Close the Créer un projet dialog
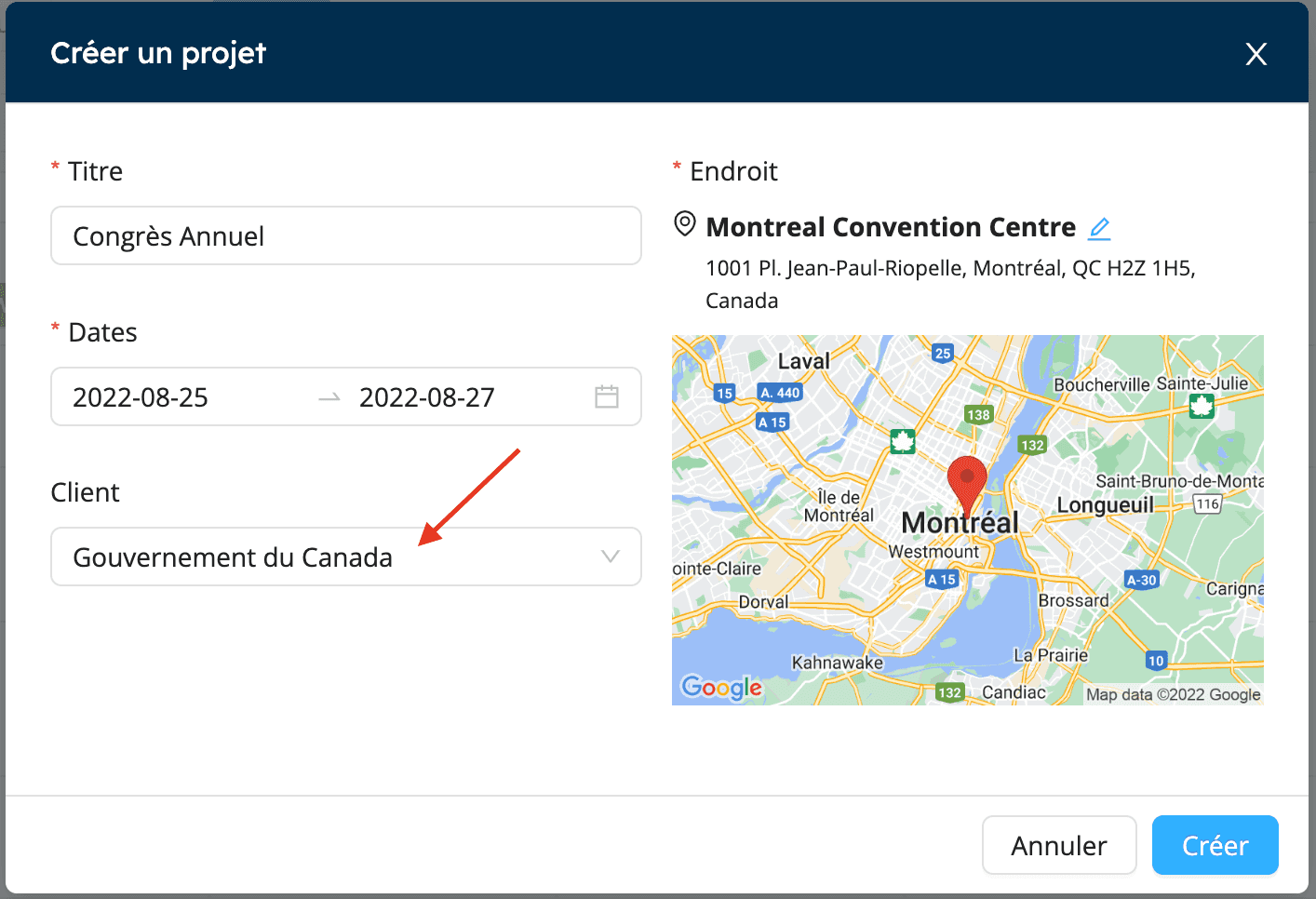The width and height of the screenshot is (1316, 899). (x=1256, y=54)
